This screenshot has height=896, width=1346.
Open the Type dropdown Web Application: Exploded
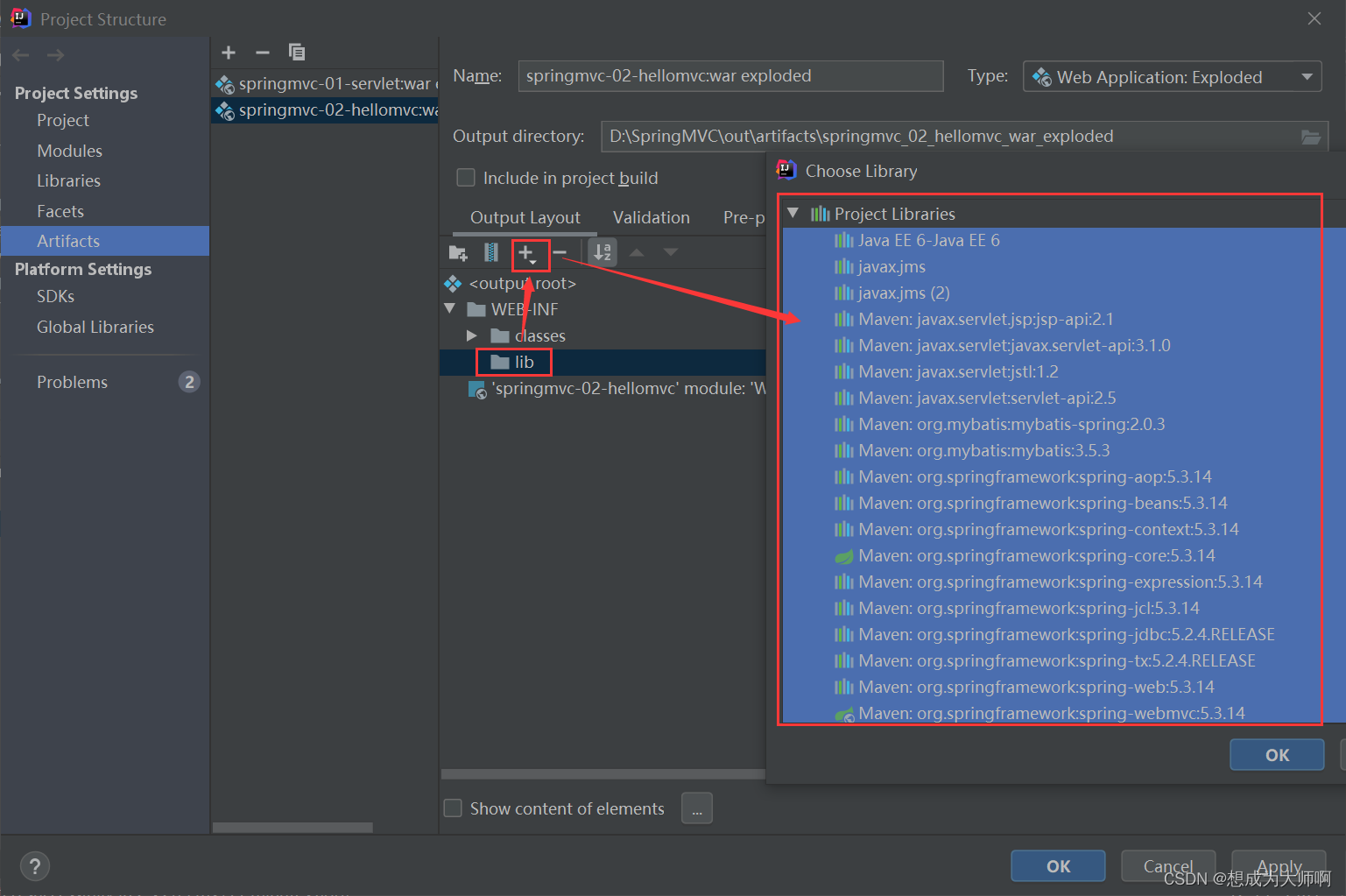(x=1172, y=77)
